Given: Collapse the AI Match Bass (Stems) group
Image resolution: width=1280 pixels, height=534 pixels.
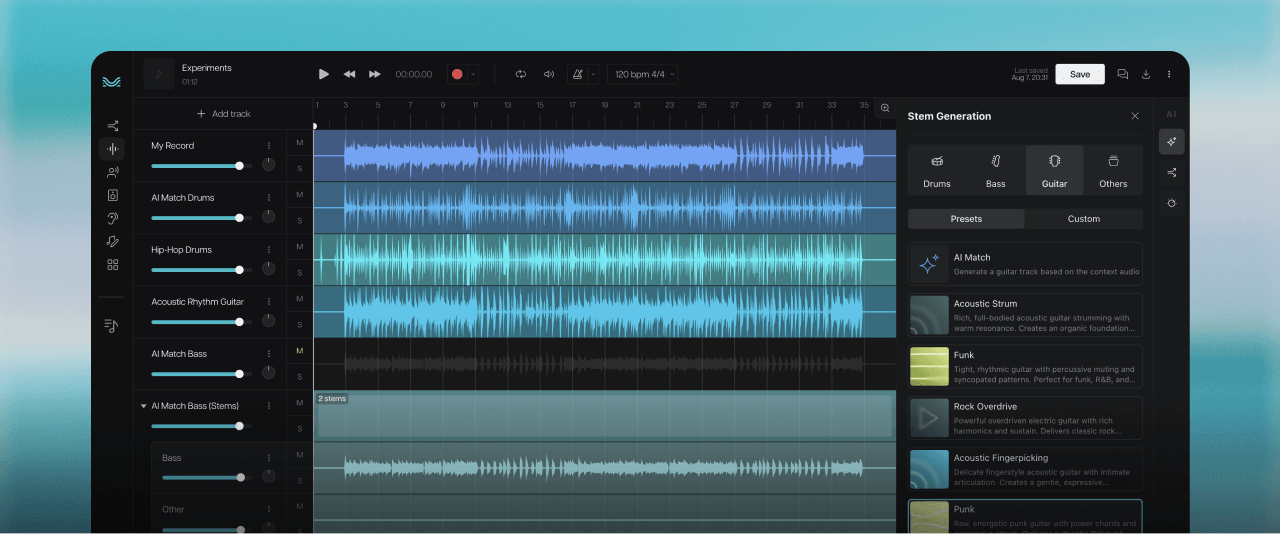Looking at the screenshot, I should pyautogui.click(x=143, y=406).
